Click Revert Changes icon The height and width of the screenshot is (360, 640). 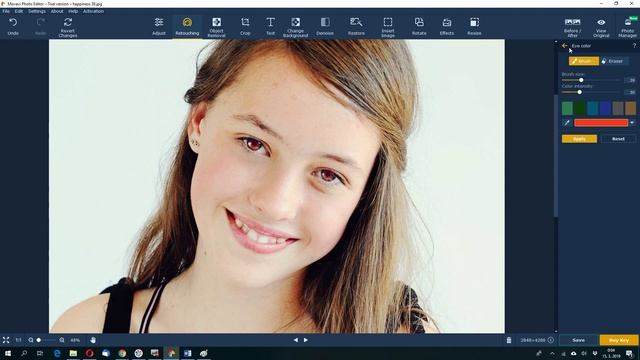tap(68, 22)
